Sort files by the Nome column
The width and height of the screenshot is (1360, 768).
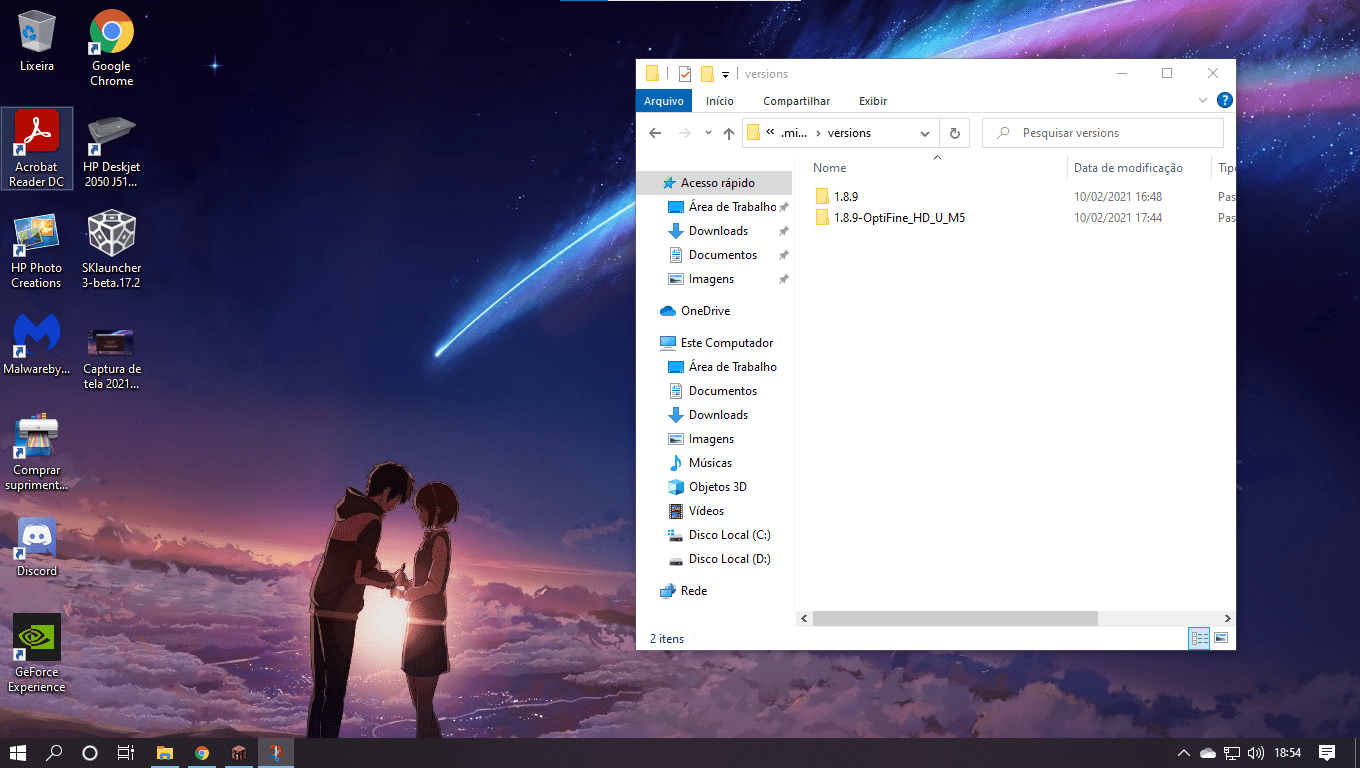pyautogui.click(x=829, y=168)
